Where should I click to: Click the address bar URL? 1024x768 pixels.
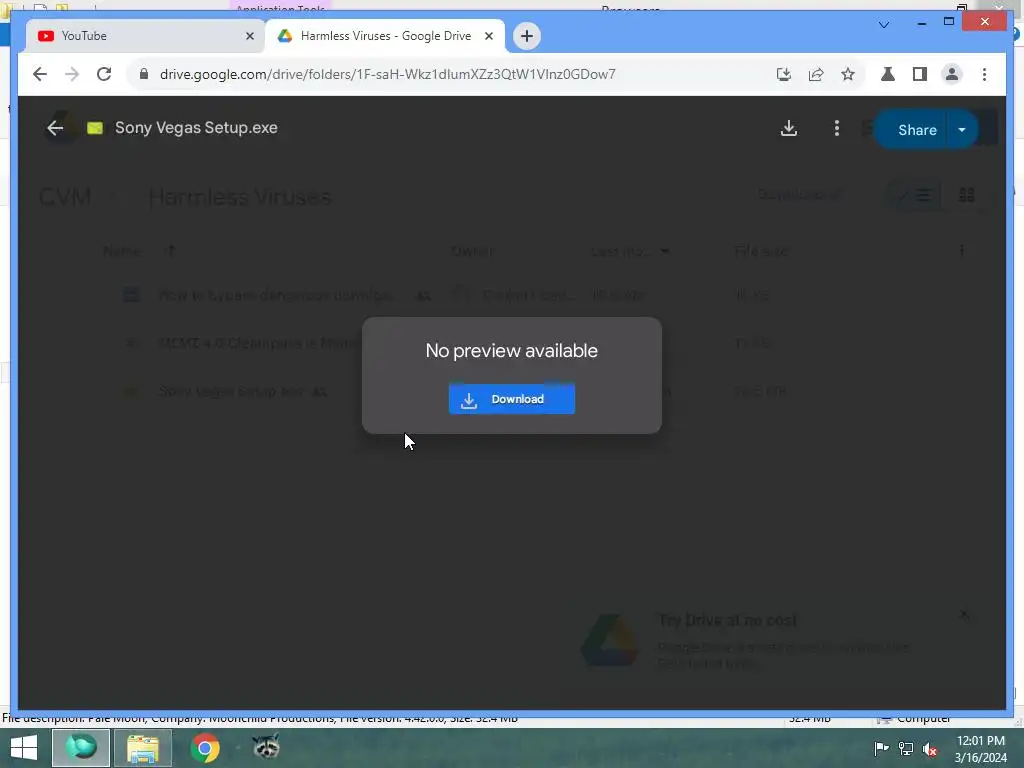point(387,74)
